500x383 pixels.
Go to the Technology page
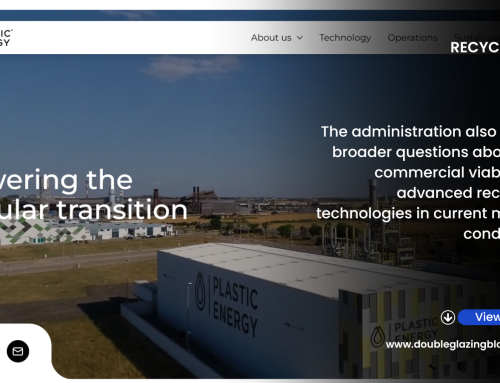coord(345,38)
